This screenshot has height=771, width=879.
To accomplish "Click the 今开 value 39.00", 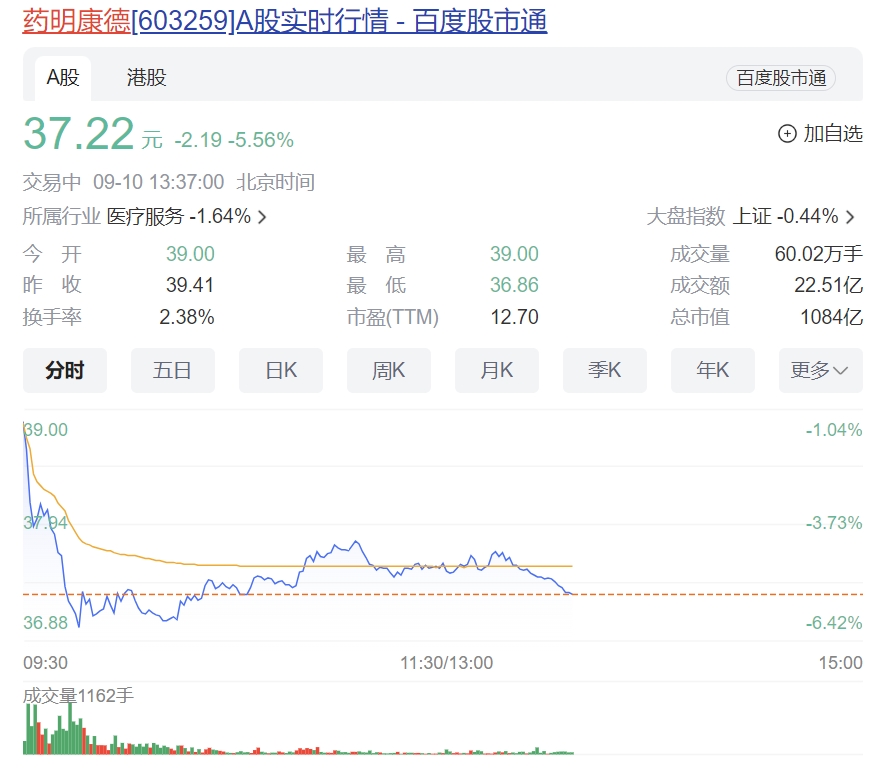I will [190, 254].
